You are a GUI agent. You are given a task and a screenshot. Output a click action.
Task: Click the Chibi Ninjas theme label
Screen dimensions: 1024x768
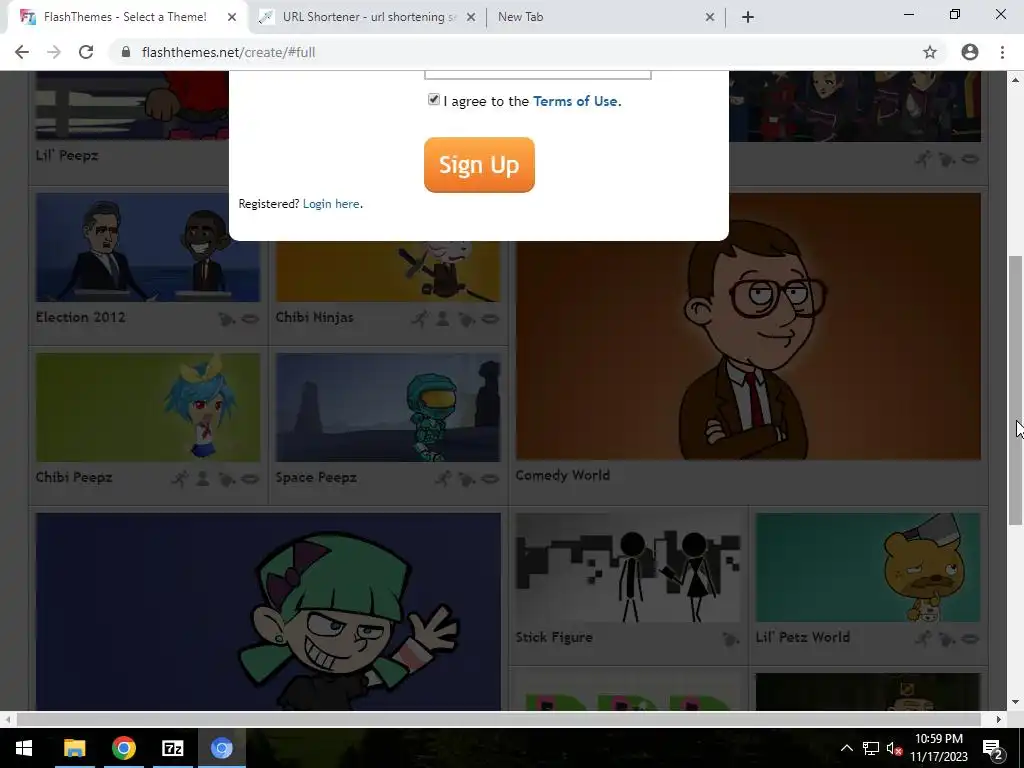[314, 317]
